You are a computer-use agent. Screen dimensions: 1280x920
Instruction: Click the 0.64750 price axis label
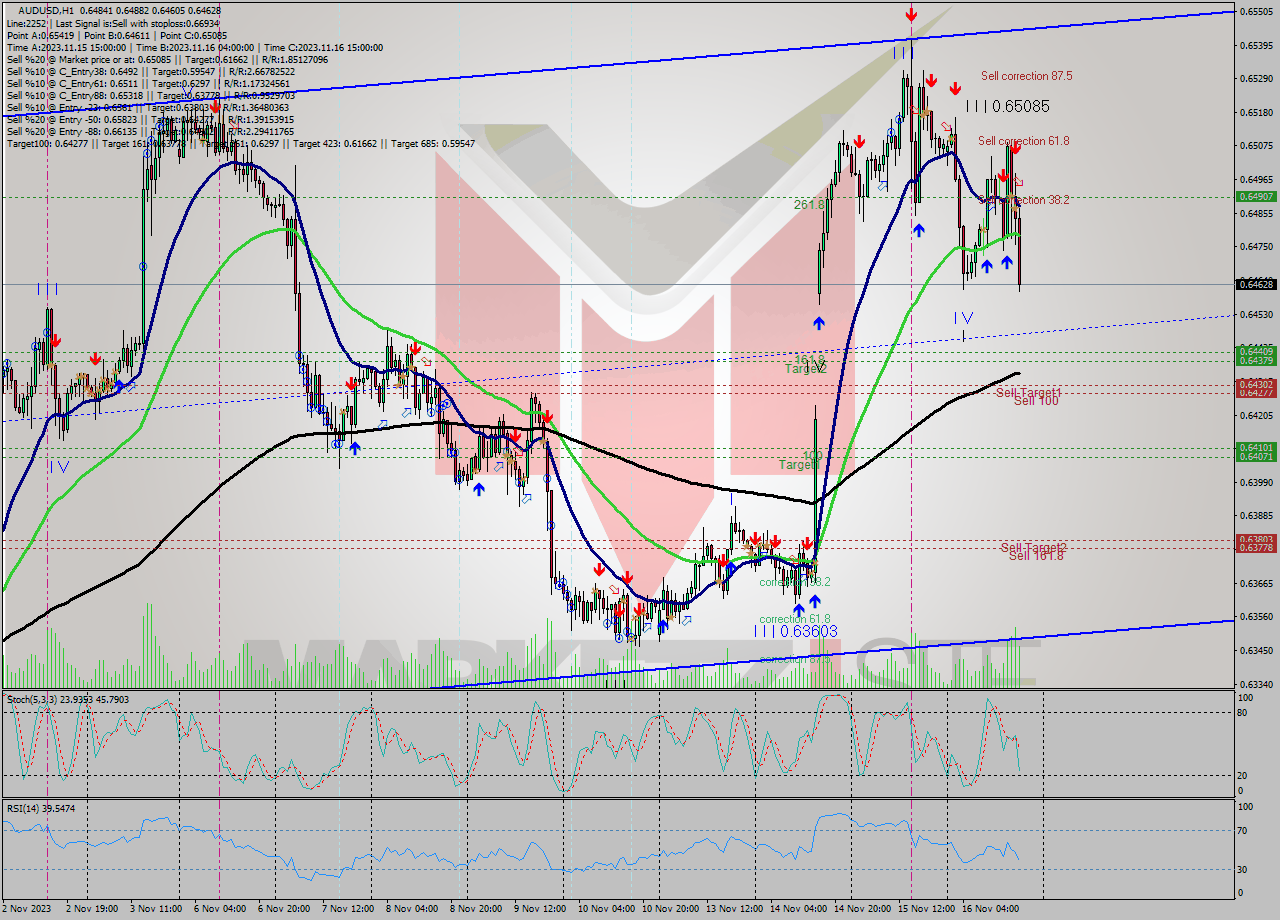pos(1256,247)
